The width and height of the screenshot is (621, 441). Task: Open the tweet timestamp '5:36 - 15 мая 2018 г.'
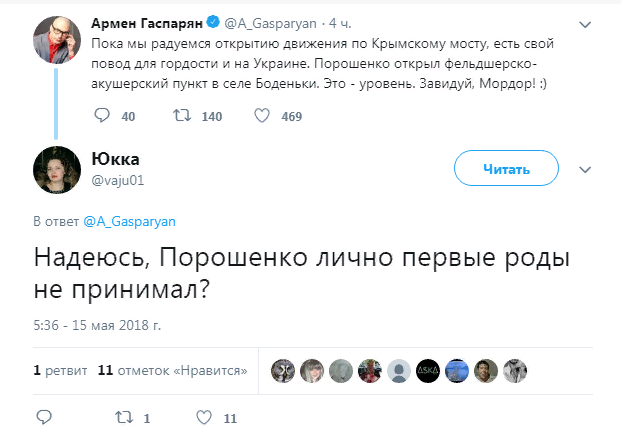[97, 325]
